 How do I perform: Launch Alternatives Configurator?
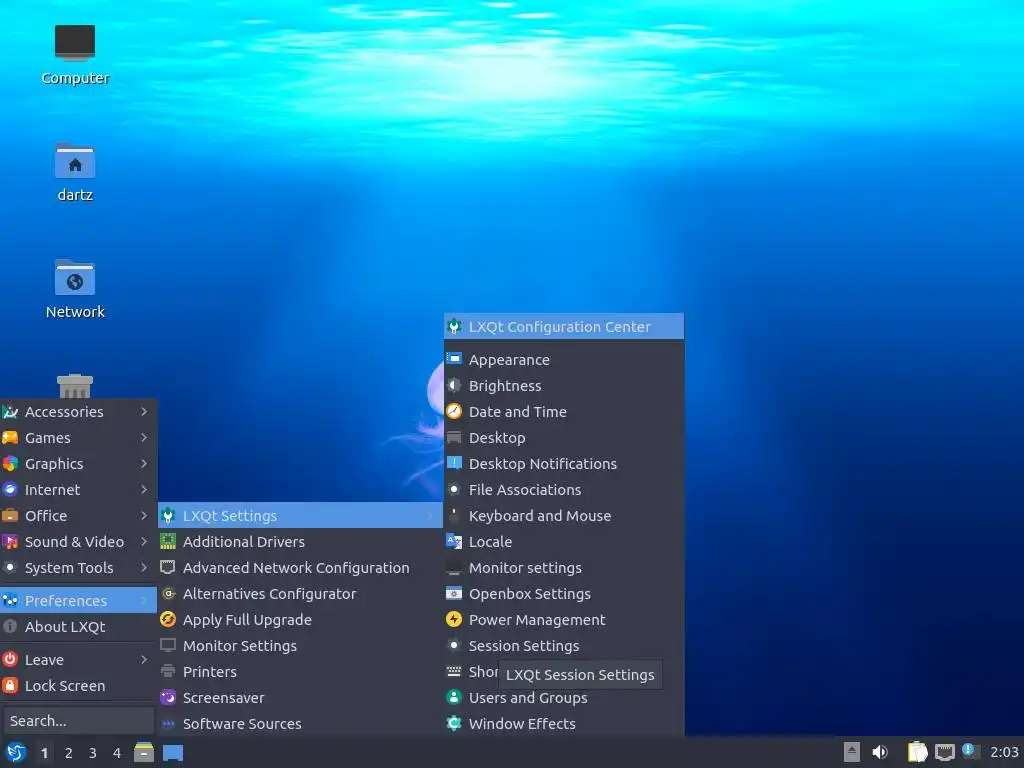tap(300, 593)
